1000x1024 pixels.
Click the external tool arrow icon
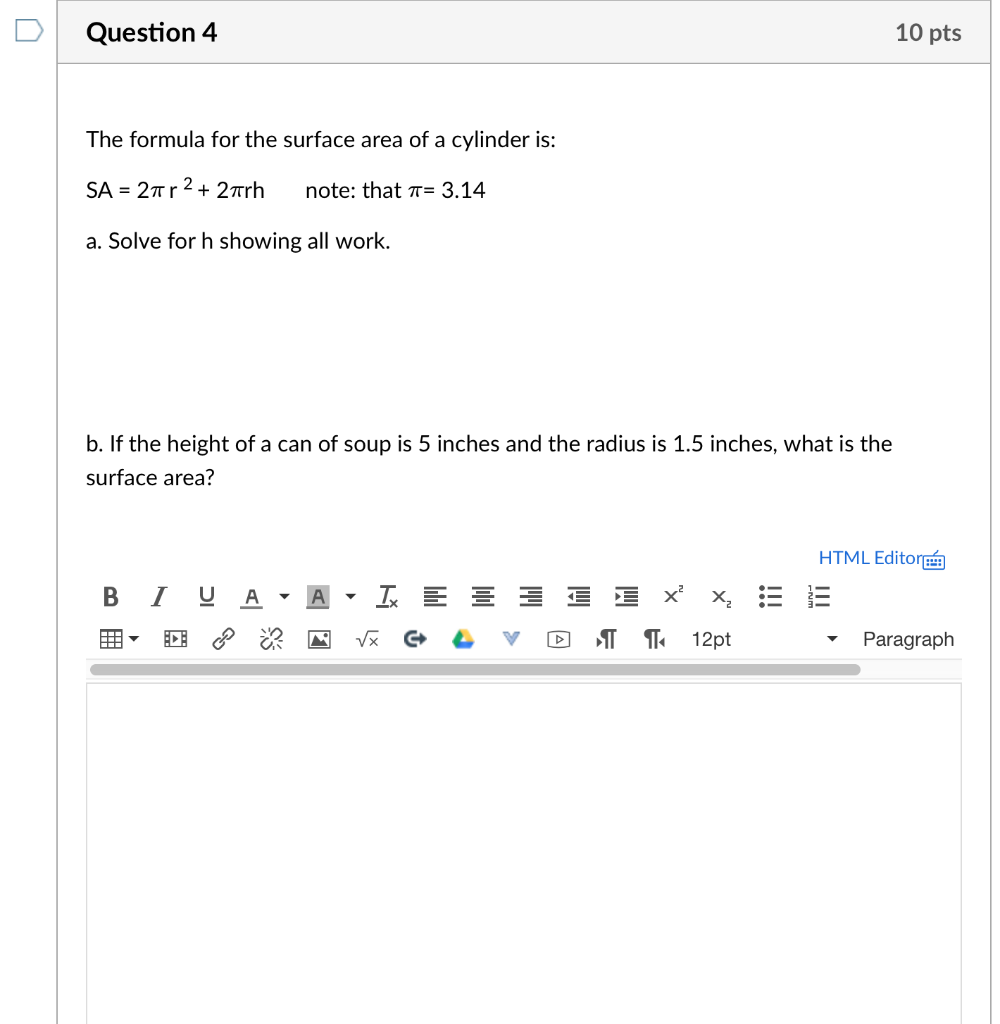tap(415, 639)
